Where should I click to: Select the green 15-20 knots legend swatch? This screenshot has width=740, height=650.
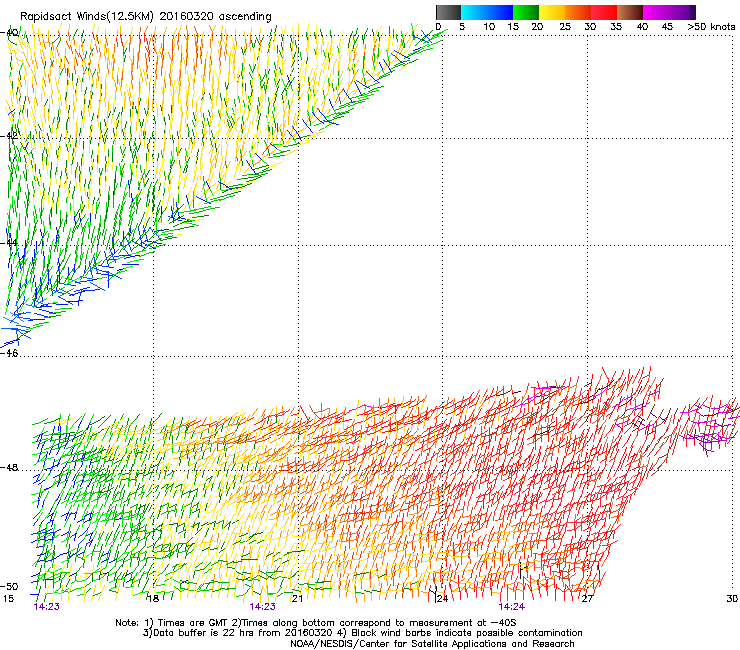(x=526, y=12)
